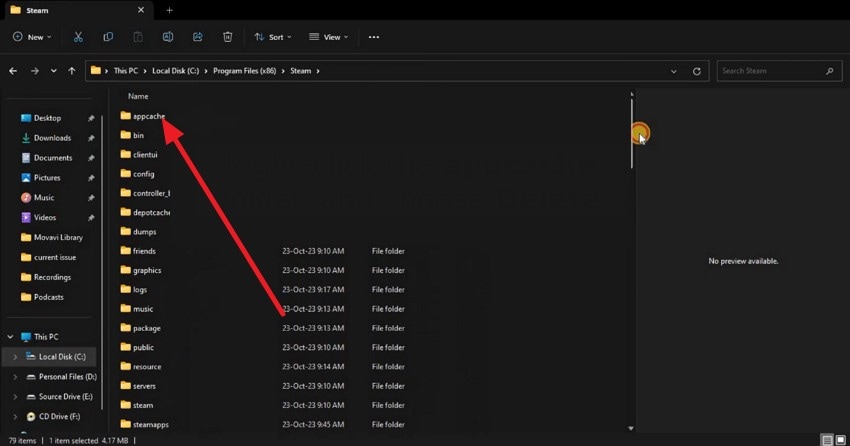Image resolution: width=850 pixels, height=446 pixels.
Task: Open Podcasts folder in sidebar
Action: (48, 297)
